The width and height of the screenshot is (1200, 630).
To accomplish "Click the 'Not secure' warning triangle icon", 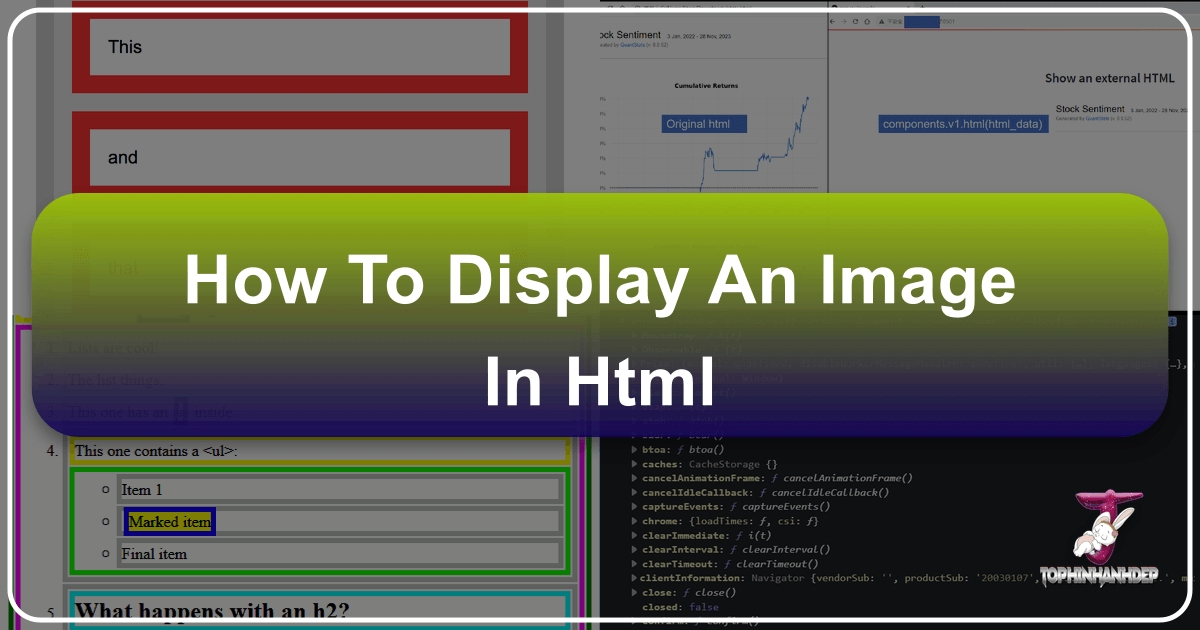I will click(880, 21).
